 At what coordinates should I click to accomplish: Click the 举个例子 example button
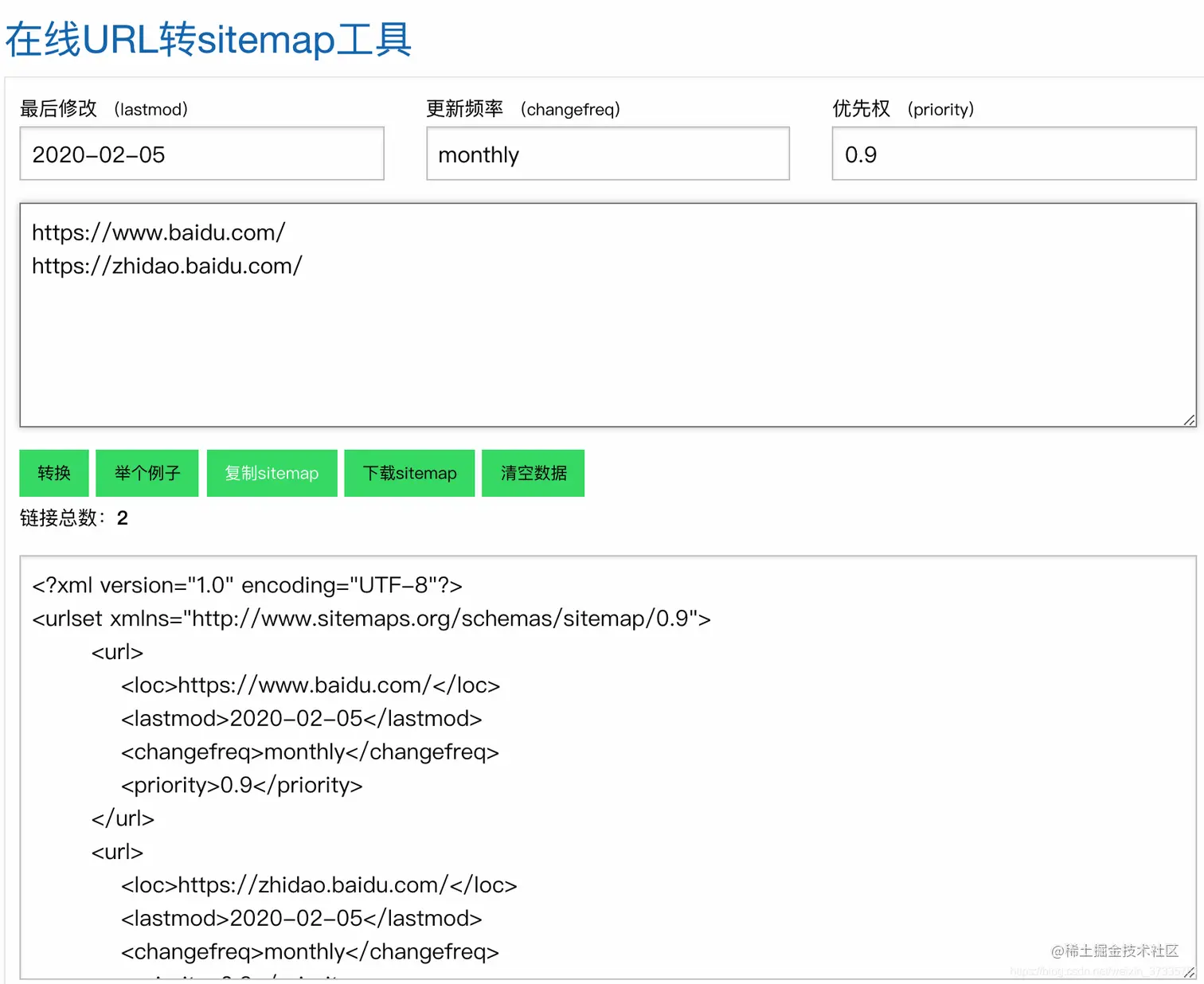point(147,473)
